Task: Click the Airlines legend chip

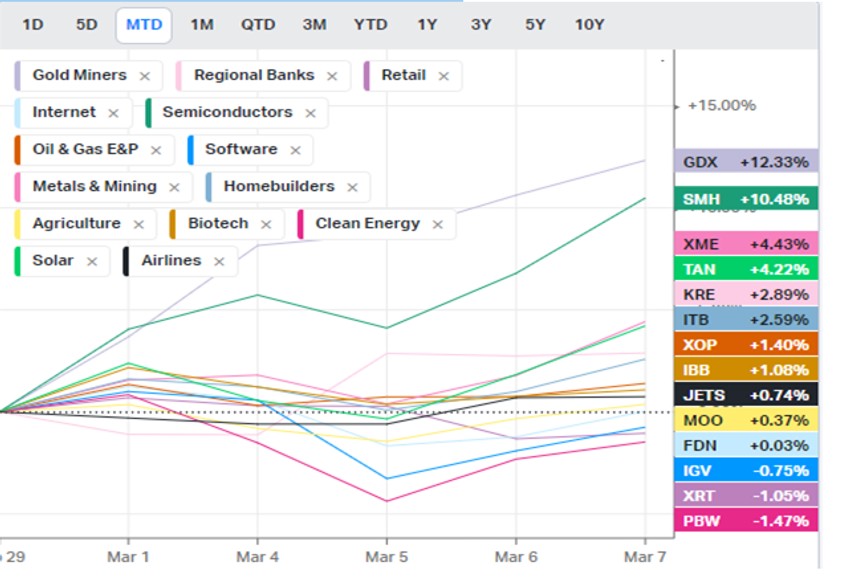Action: click(170, 261)
